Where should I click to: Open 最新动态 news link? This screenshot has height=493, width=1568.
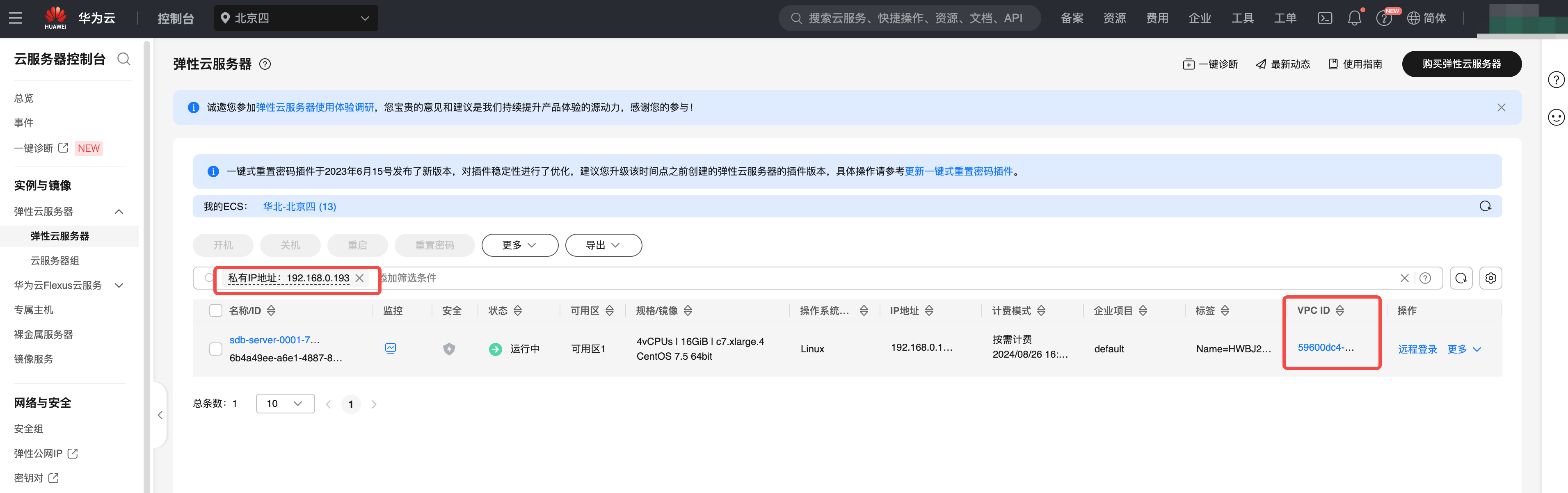(1282, 64)
